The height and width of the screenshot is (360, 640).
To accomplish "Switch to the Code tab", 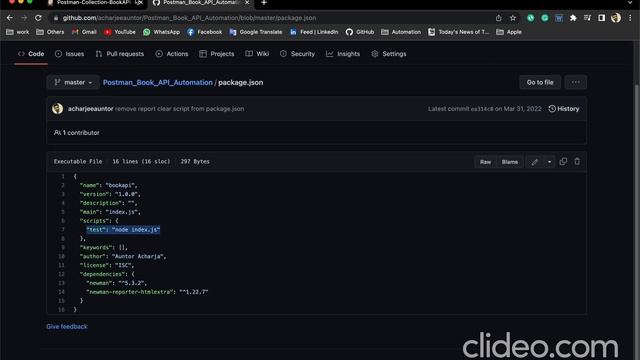I will pos(31,54).
